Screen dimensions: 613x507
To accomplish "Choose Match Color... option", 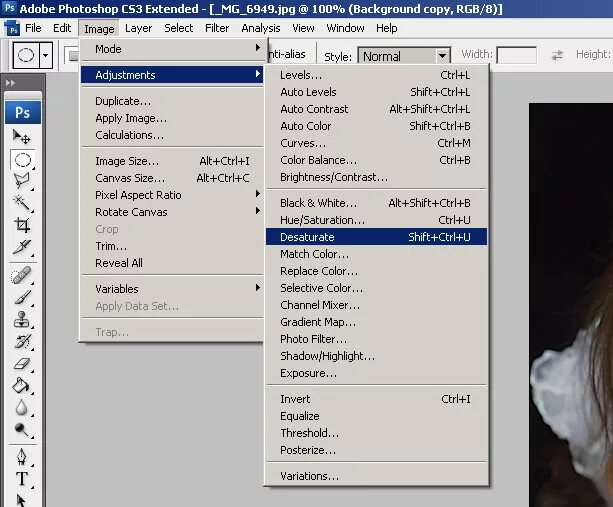I will pyautogui.click(x=376, y=254).
